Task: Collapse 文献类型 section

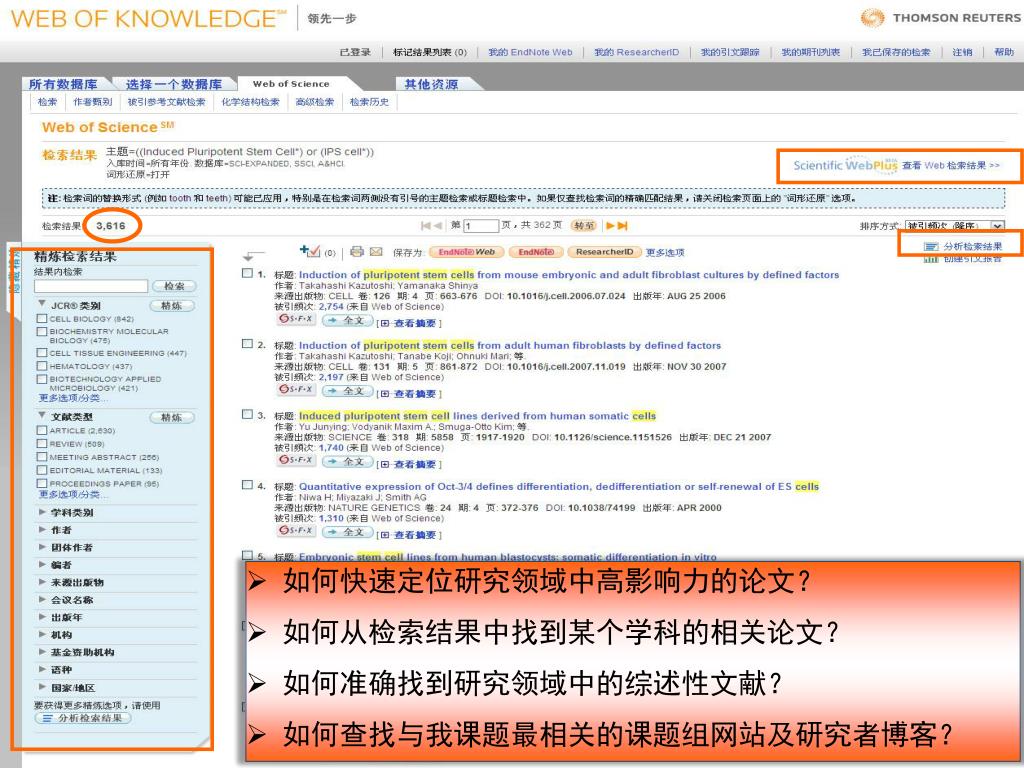Action: point(42,415)
